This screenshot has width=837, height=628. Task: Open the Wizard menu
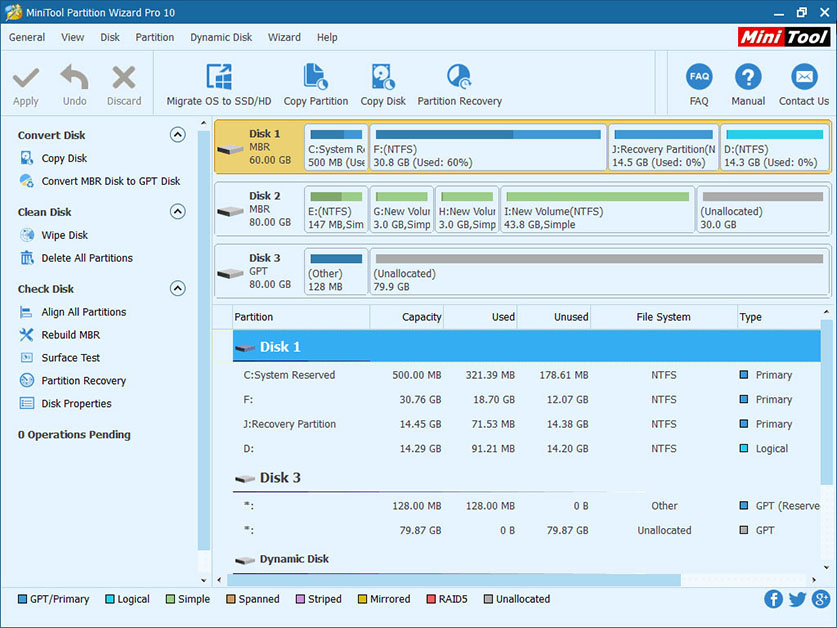(284, 37)
